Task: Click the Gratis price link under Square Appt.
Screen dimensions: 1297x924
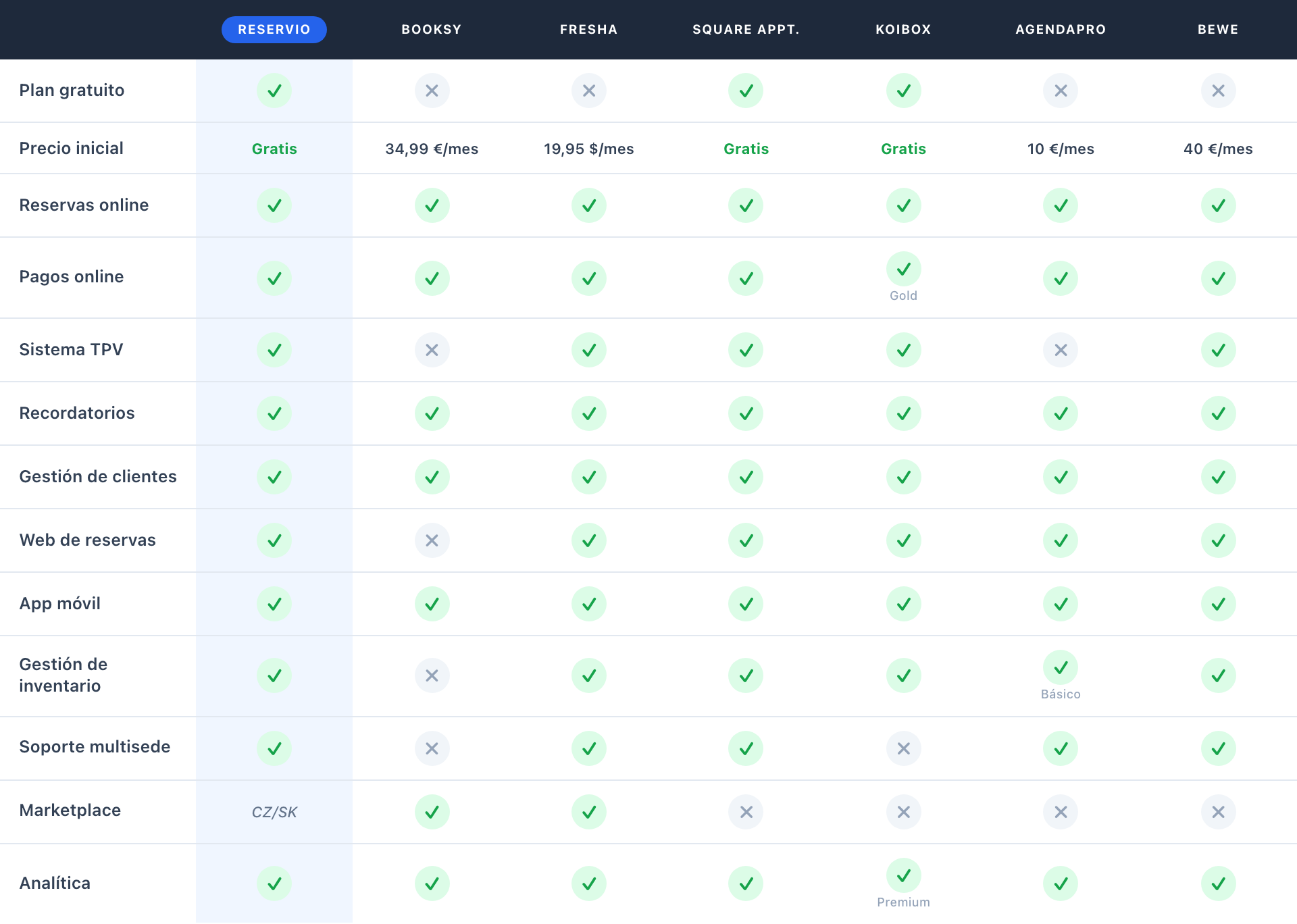Action: (746, 149)
